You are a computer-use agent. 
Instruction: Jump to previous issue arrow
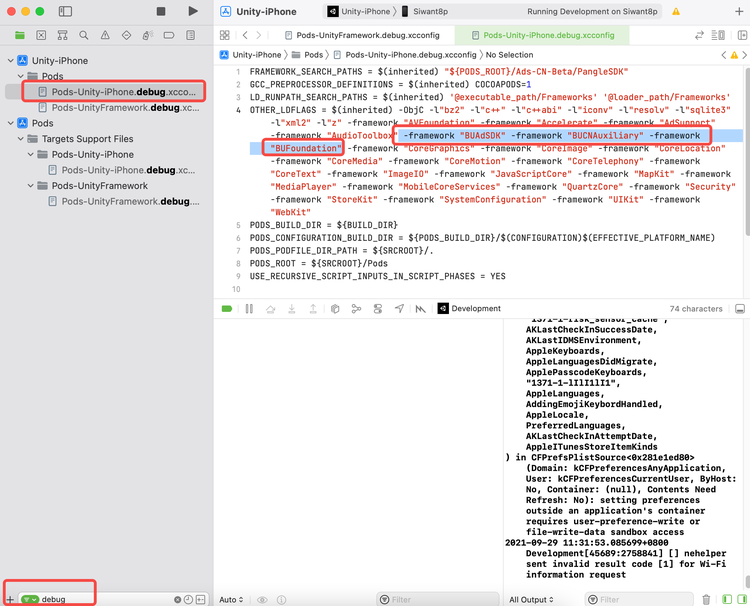tap(724, 55)
